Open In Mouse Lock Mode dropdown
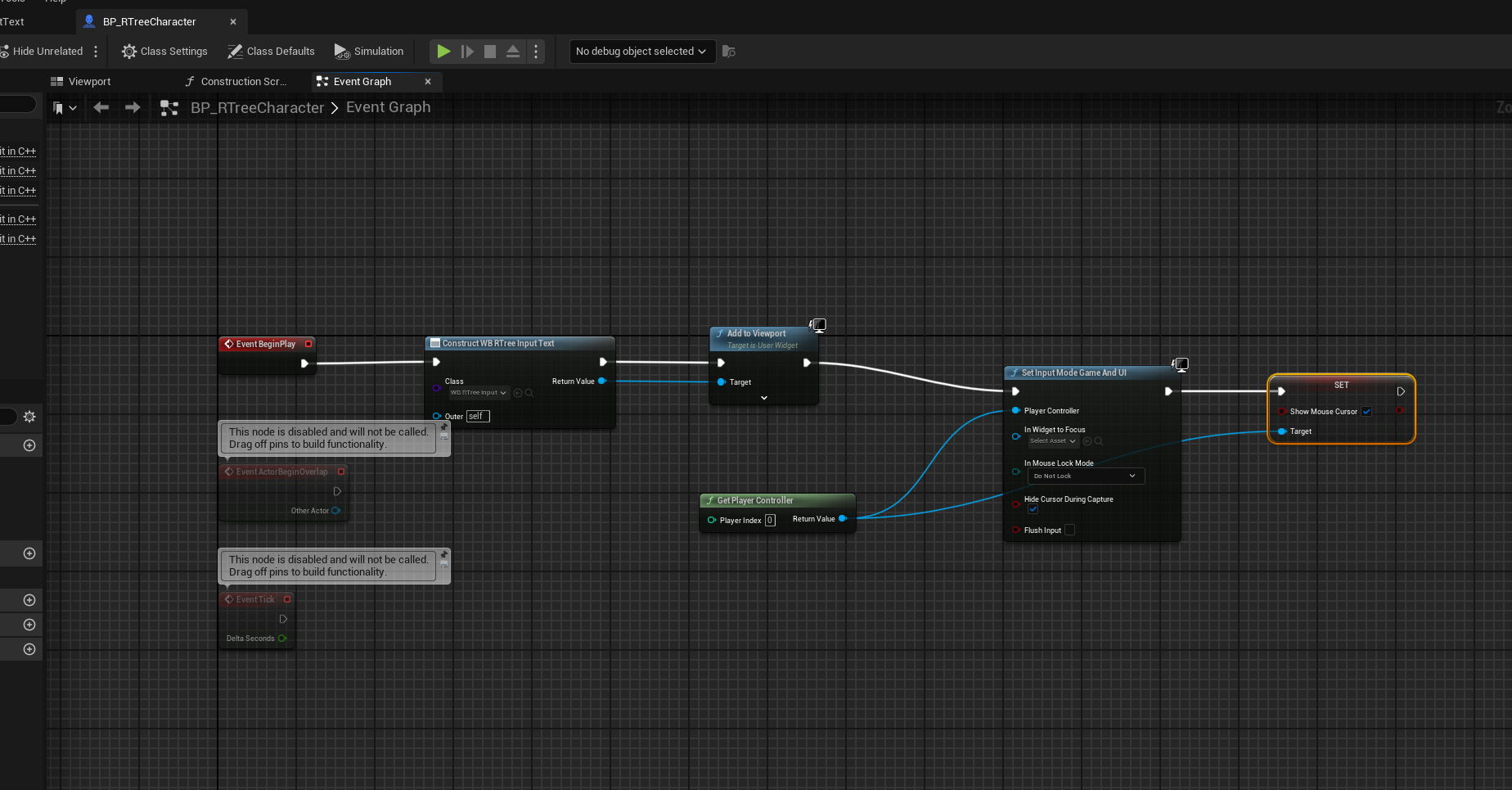The image size is (1512, 790). coord(1086,476)
